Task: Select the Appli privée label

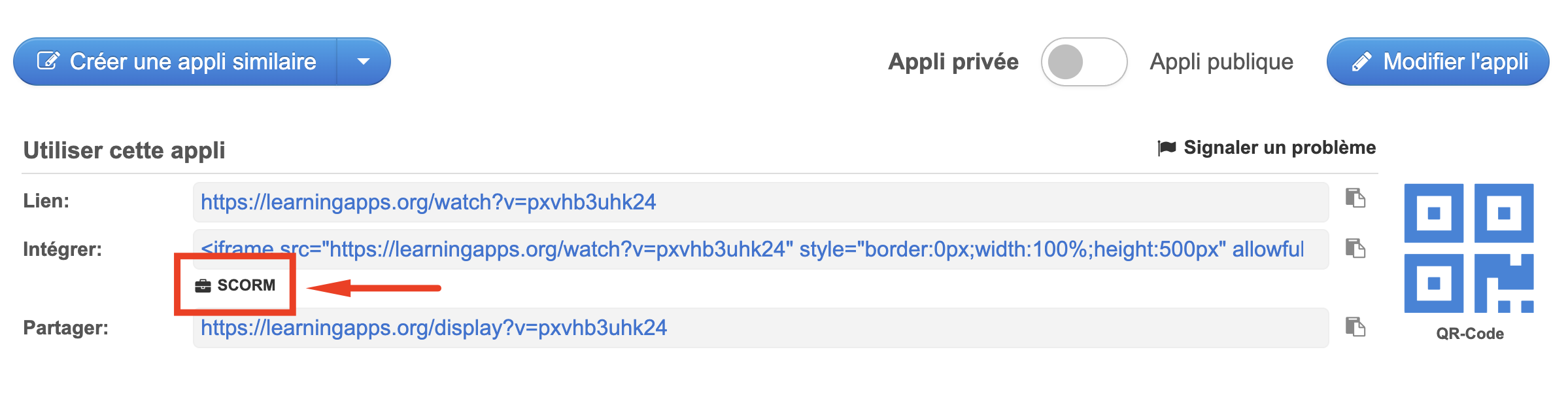Action: 953,62
